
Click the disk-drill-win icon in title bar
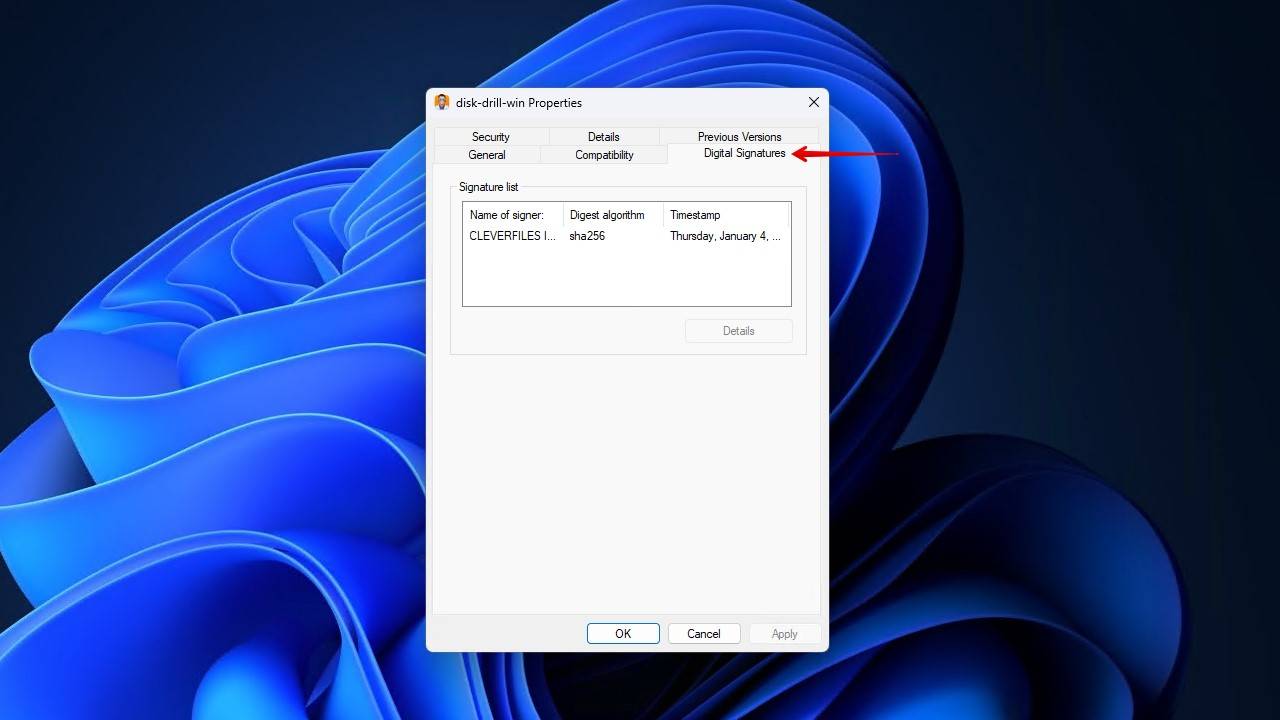[x=442, y=102]
